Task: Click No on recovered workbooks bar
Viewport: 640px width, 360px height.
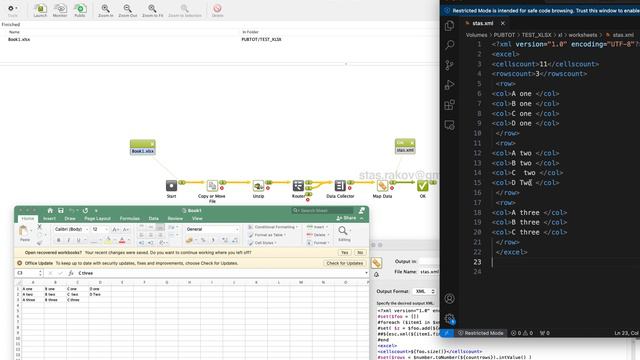Action: pos(360,253)
